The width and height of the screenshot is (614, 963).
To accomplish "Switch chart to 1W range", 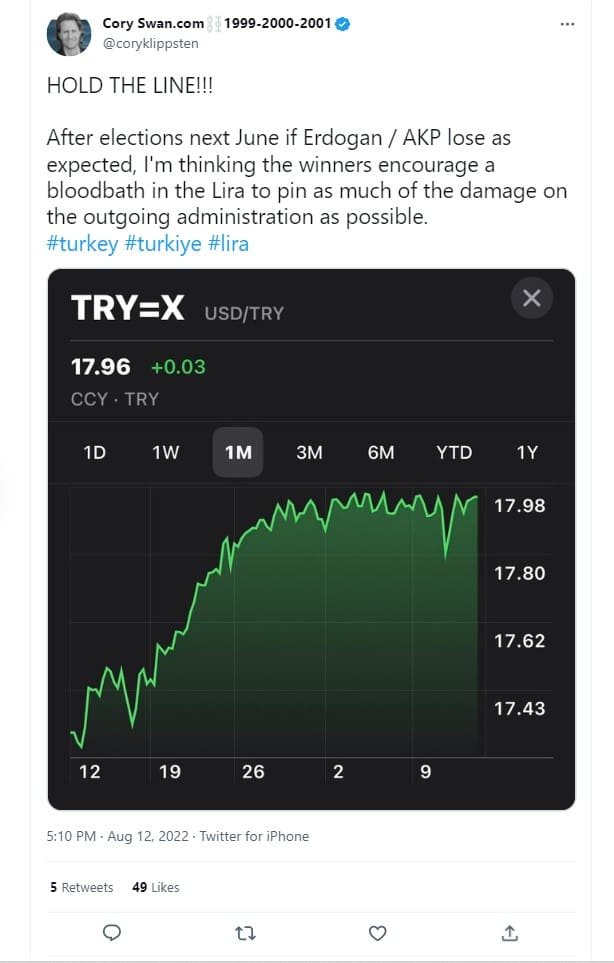I will (165, 452).
